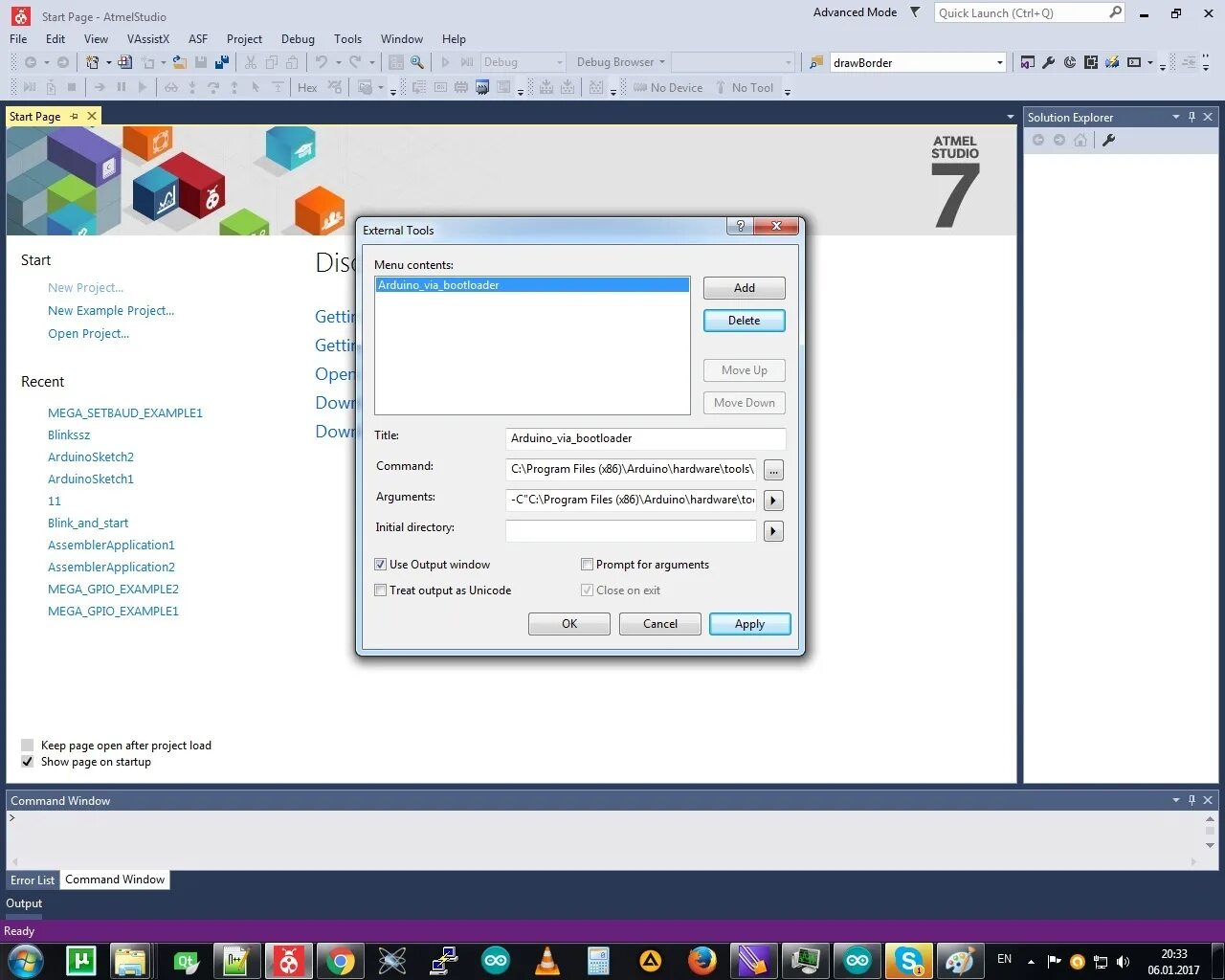Click Cancel in External Tools dialog
Image resolution: width=1225 pixels, height=980 pixels.
[x=659, y=624]
